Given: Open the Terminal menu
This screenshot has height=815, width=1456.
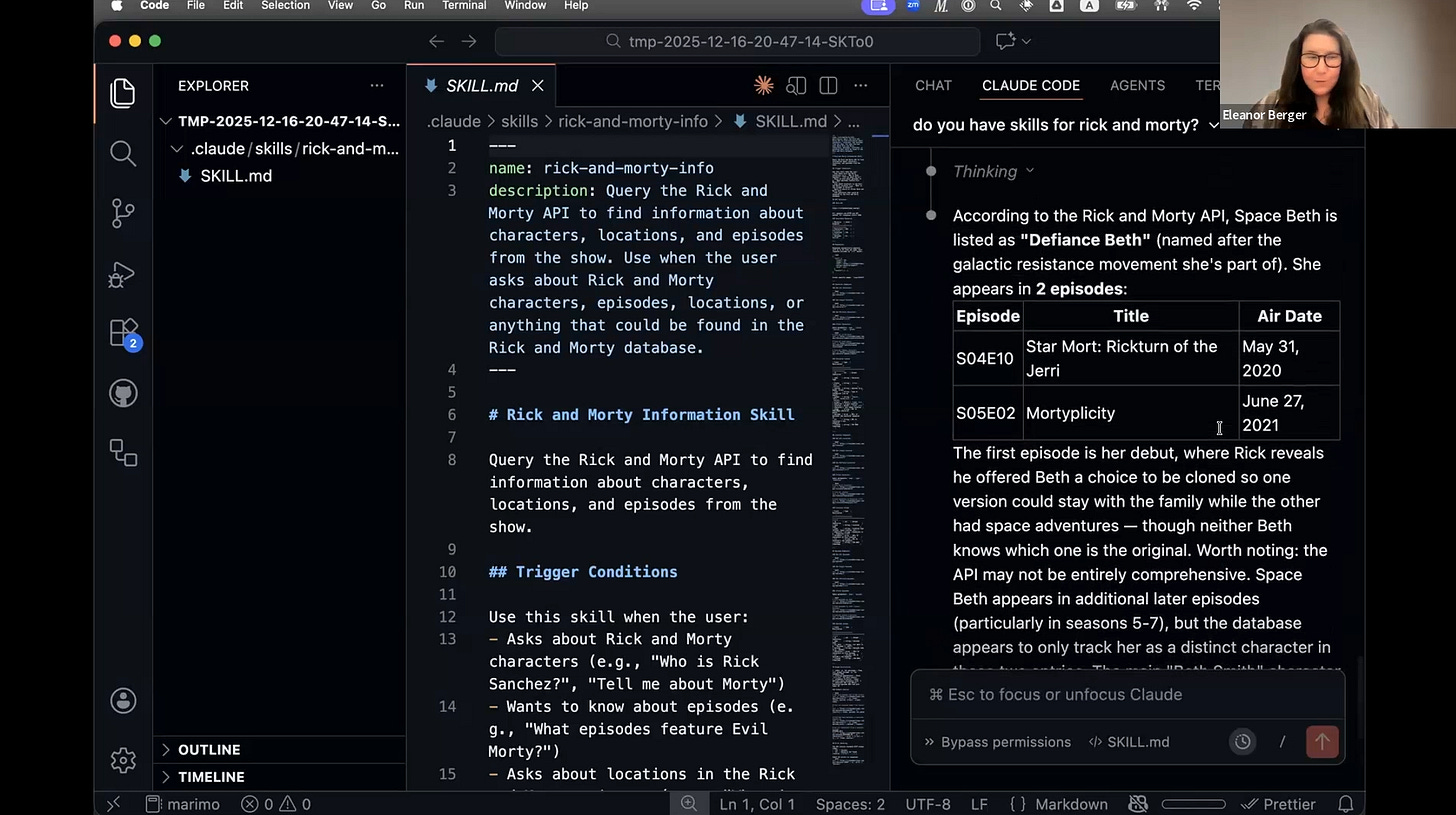Looking at the screenshot, I should click(x=464, y=6).
